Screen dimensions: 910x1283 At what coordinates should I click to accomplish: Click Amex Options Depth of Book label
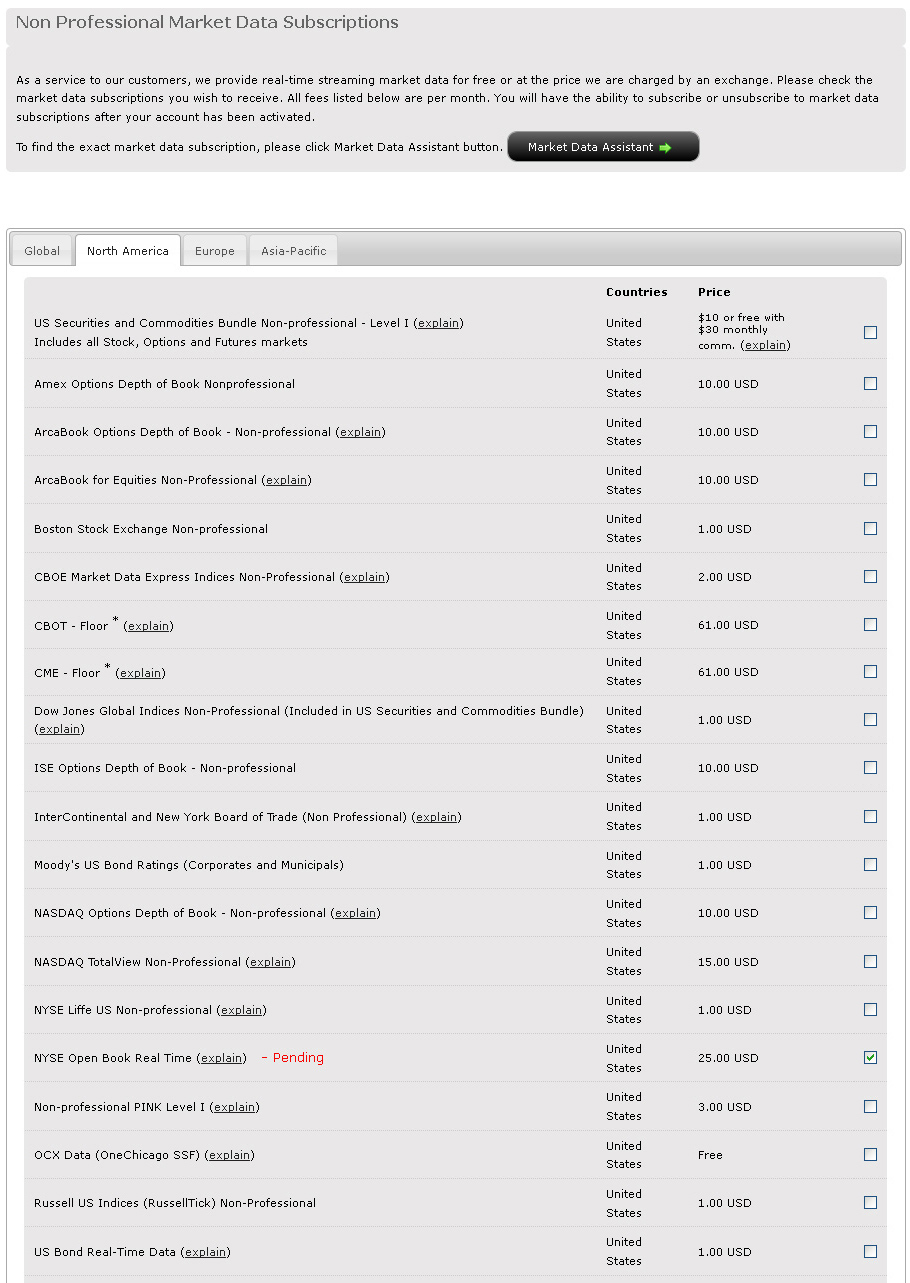coord(165,384)
